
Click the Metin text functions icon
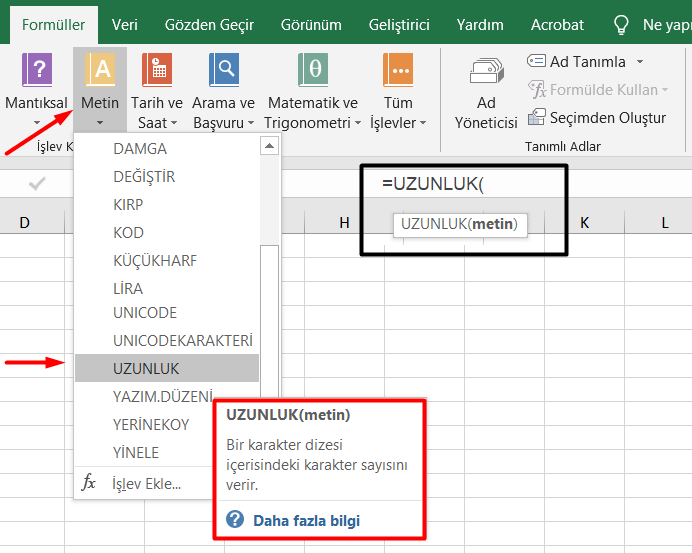pos(100,70)
